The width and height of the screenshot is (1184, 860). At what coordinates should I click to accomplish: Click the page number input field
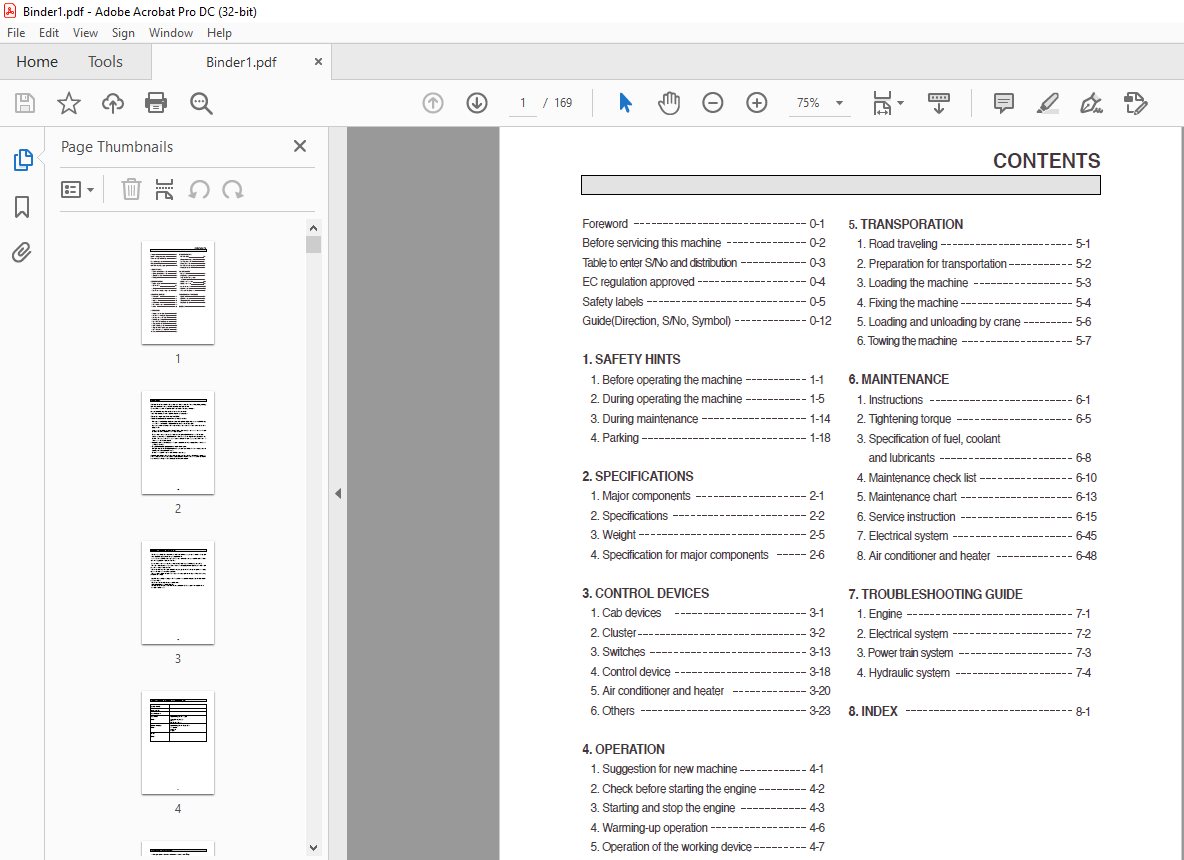point(523,103)
